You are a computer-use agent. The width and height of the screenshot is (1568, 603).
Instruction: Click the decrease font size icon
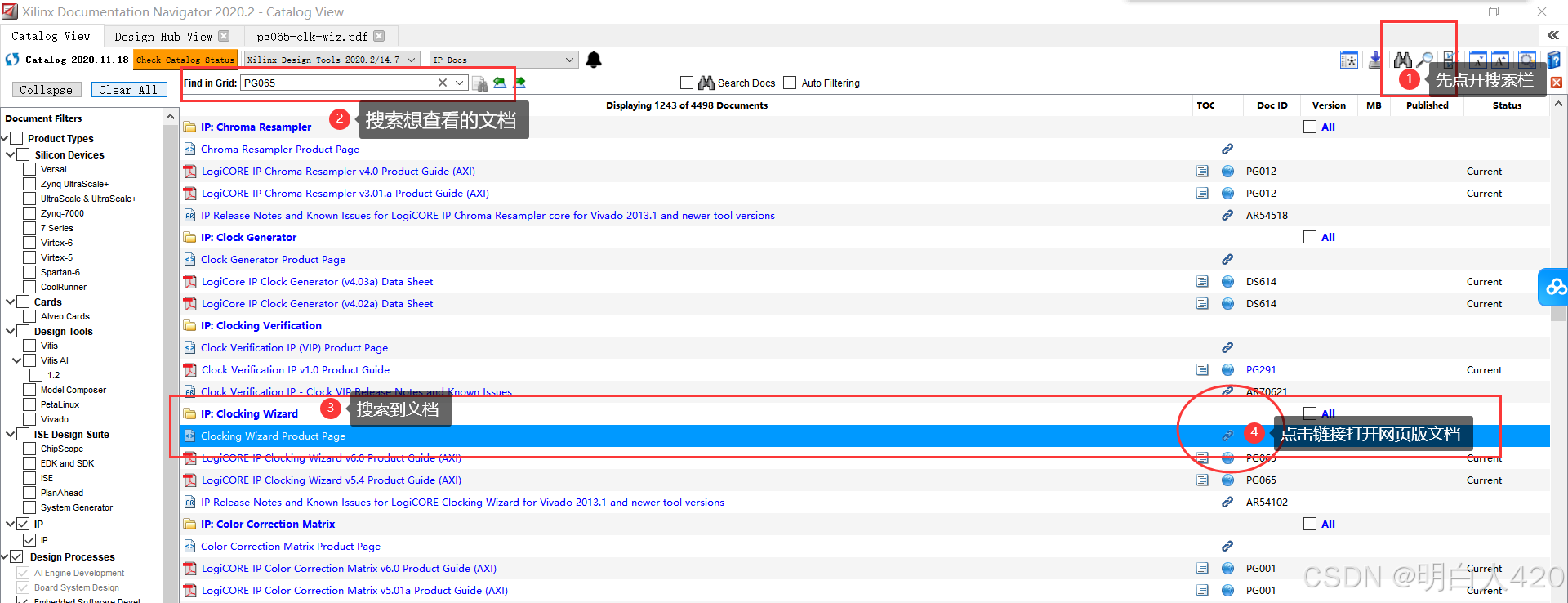(1477, 60)
